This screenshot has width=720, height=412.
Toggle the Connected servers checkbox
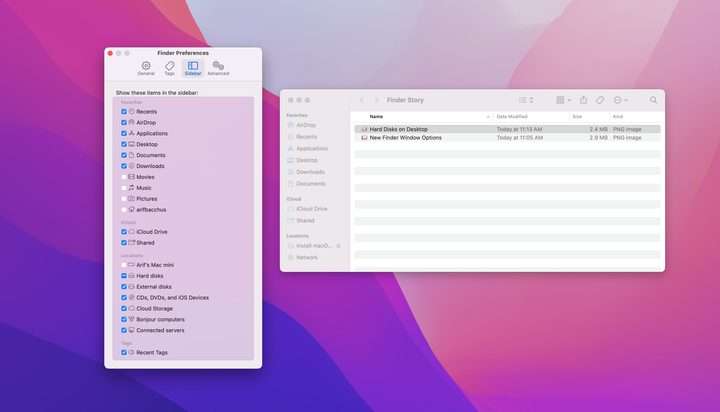124,330
